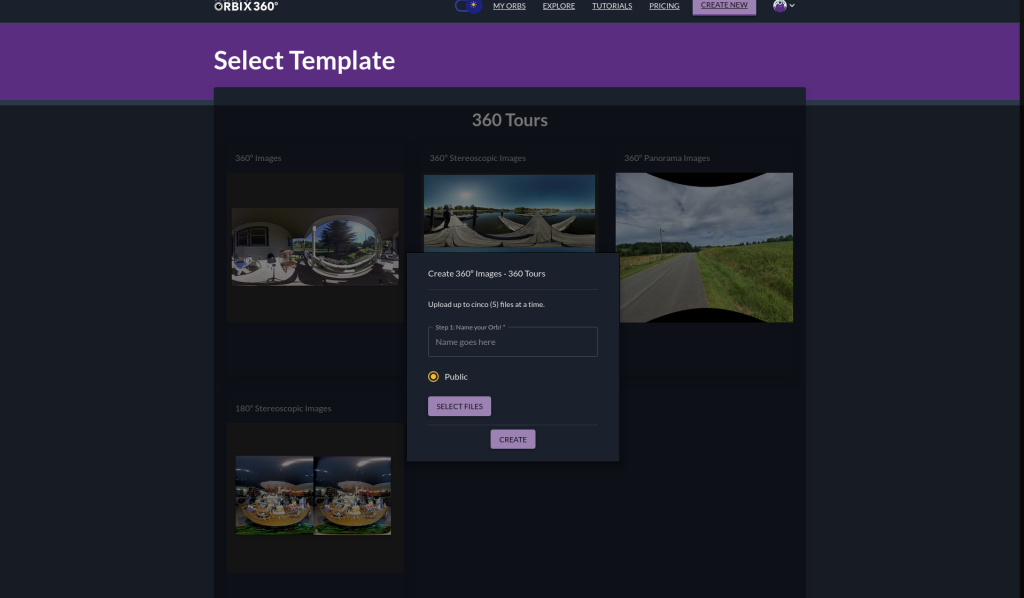Toggle the dark/light theme switch

tap(467, 6)
